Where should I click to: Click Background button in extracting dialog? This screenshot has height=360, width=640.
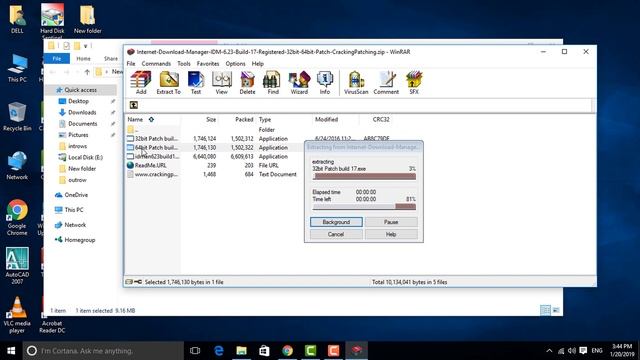336,222
